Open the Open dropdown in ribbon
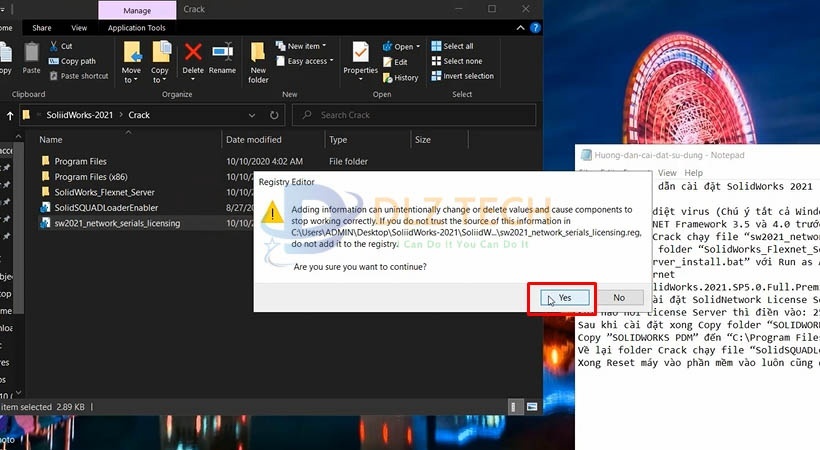This screenshot has width=820, height=450. [401, 47]
